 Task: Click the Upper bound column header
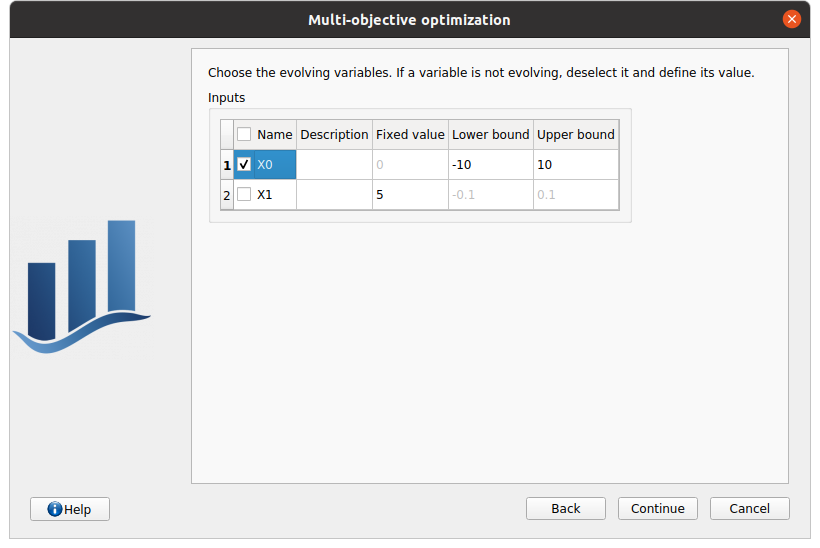pos(575,134)
